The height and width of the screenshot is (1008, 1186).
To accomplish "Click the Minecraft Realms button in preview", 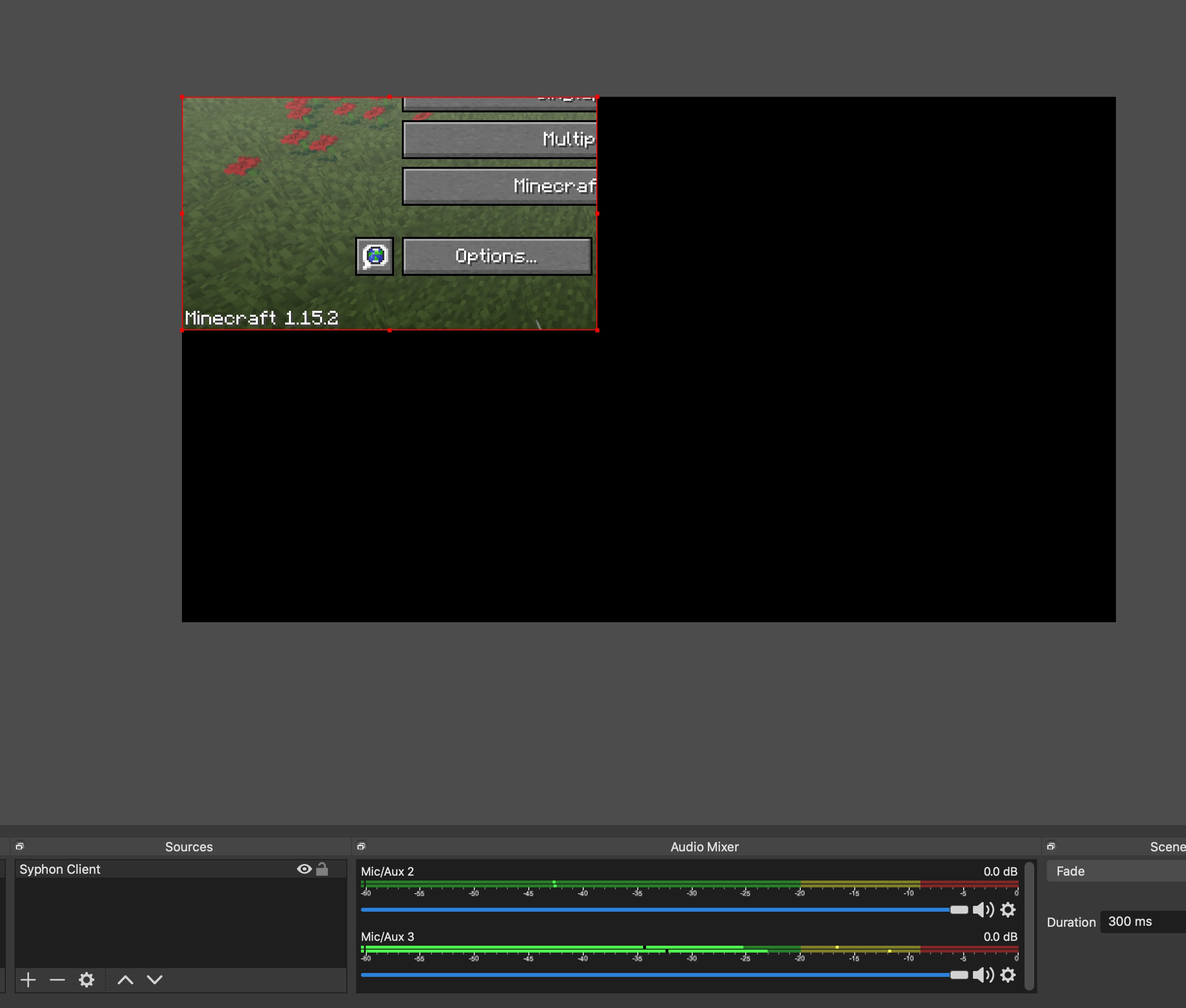I will pyautogui.click(x=500, y=186).
